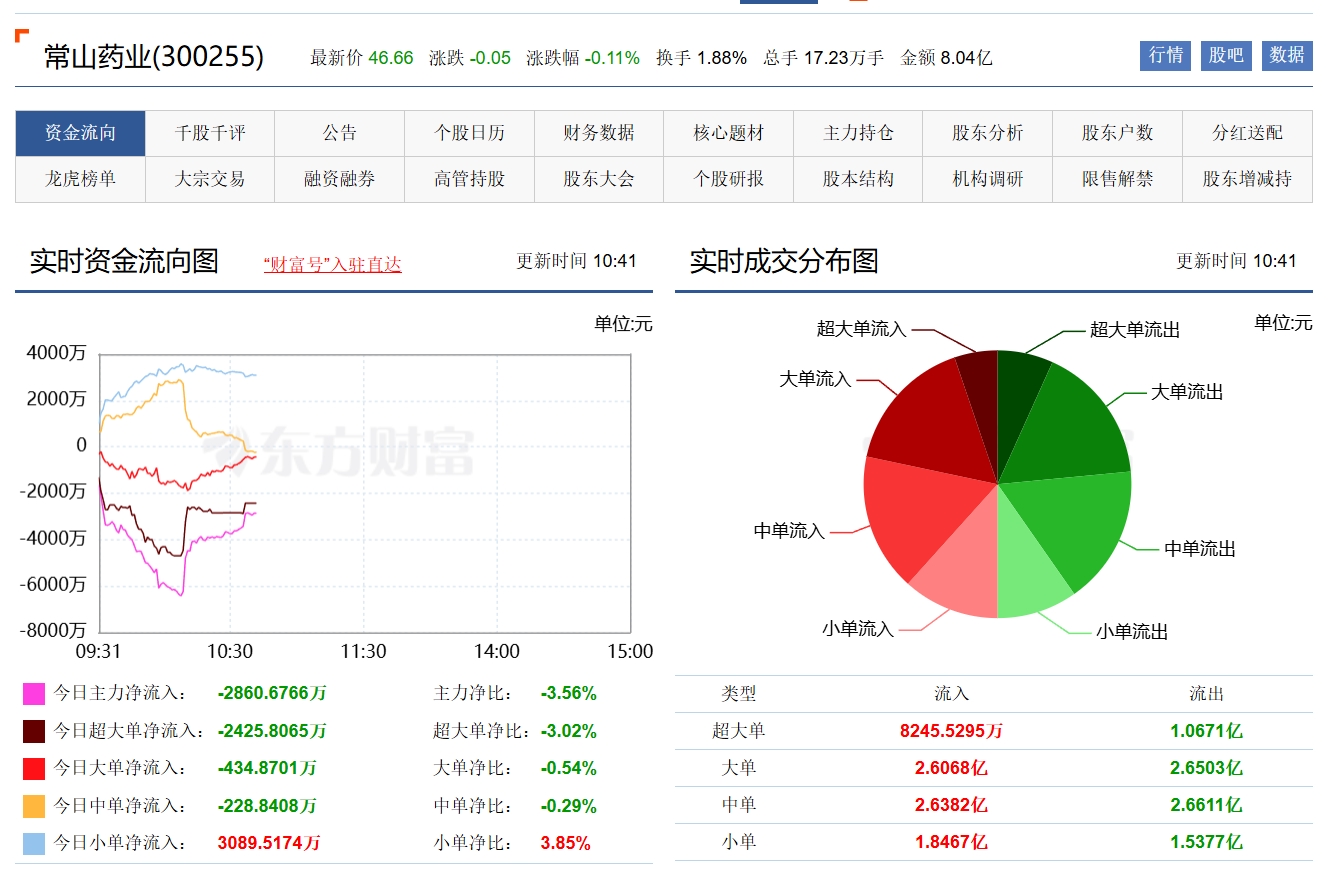View the 股东户数 tab

(x=1118, y=133)
